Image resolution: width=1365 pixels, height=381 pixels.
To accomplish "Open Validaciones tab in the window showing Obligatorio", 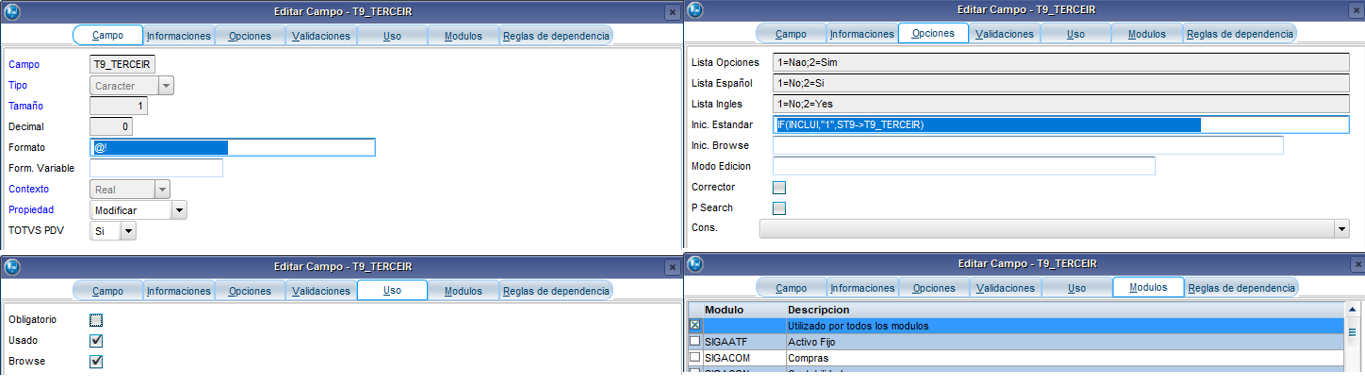I will pos(321,291).
